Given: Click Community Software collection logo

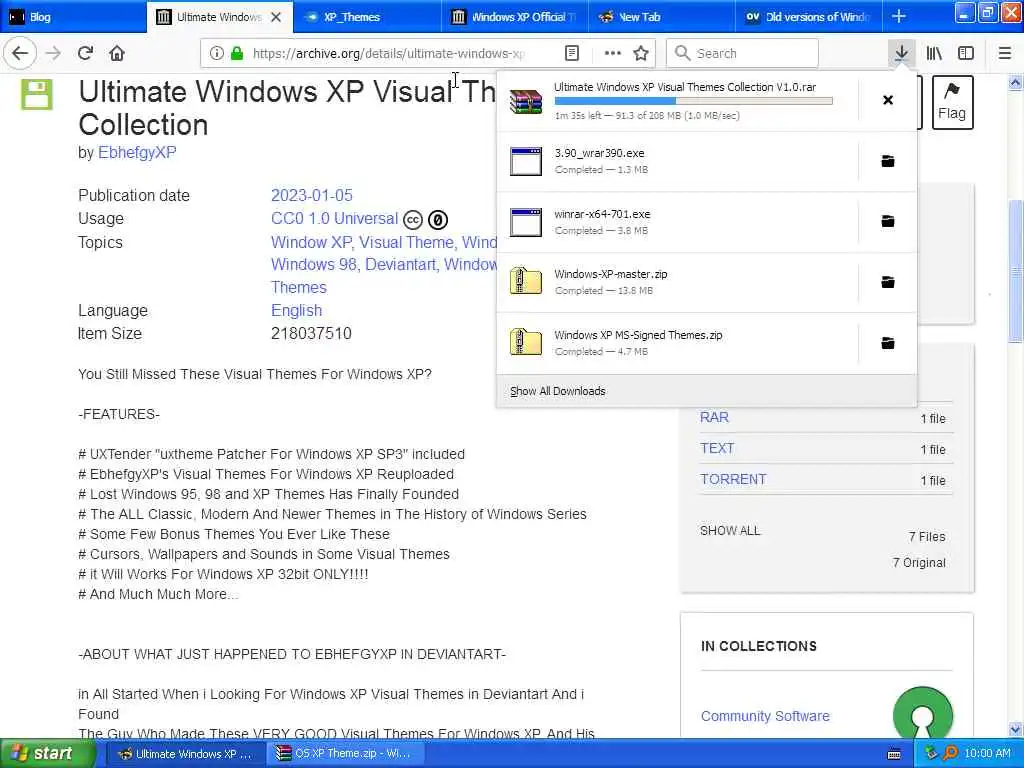Looking at the screenshot, I should (922, 713).
